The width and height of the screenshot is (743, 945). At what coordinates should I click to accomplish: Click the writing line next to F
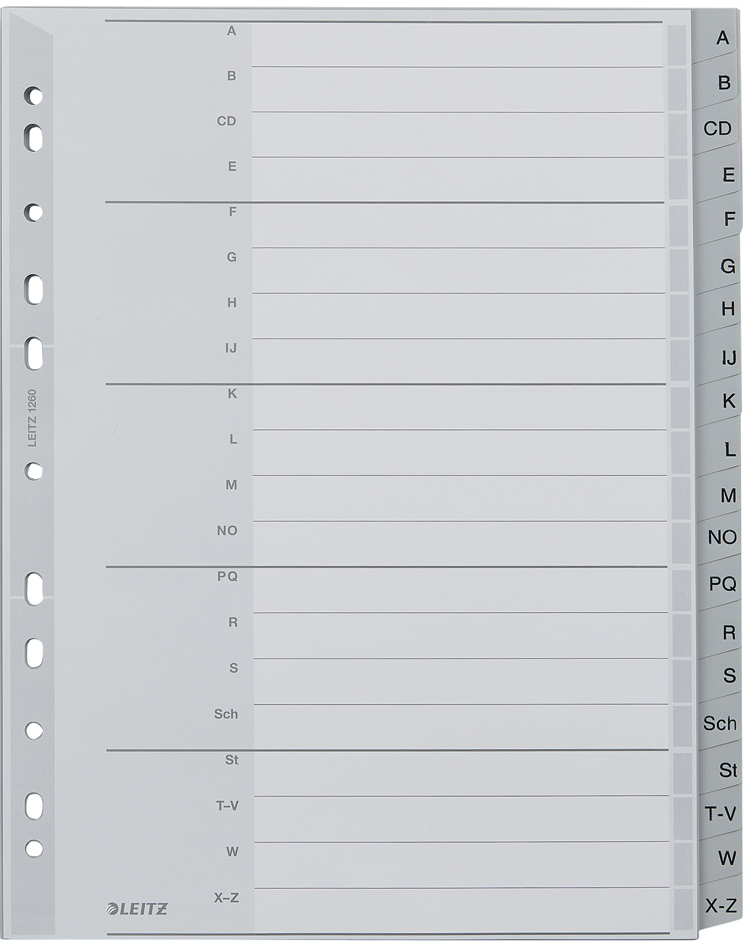tap(458, 225)
